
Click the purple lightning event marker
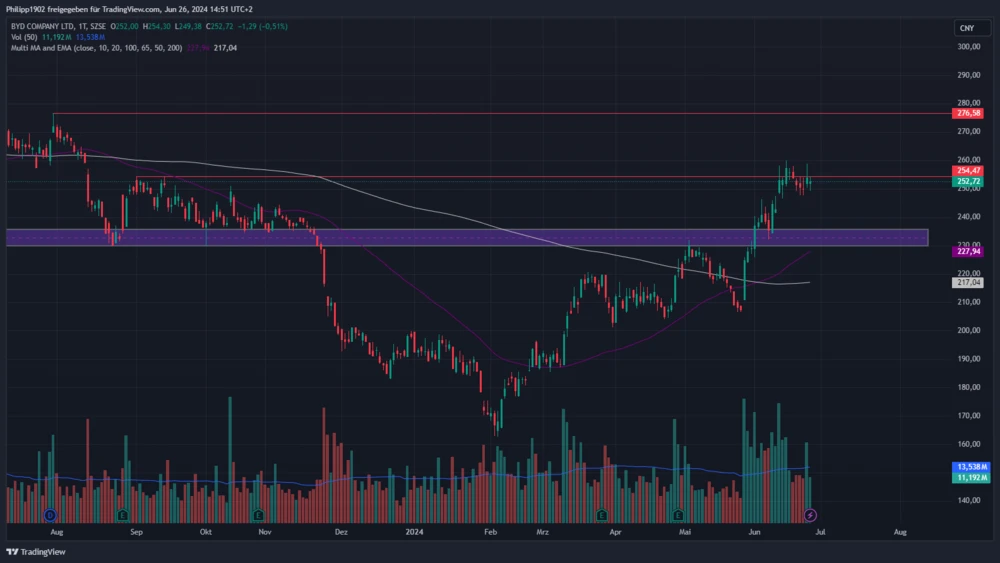(x=811, y=515)
